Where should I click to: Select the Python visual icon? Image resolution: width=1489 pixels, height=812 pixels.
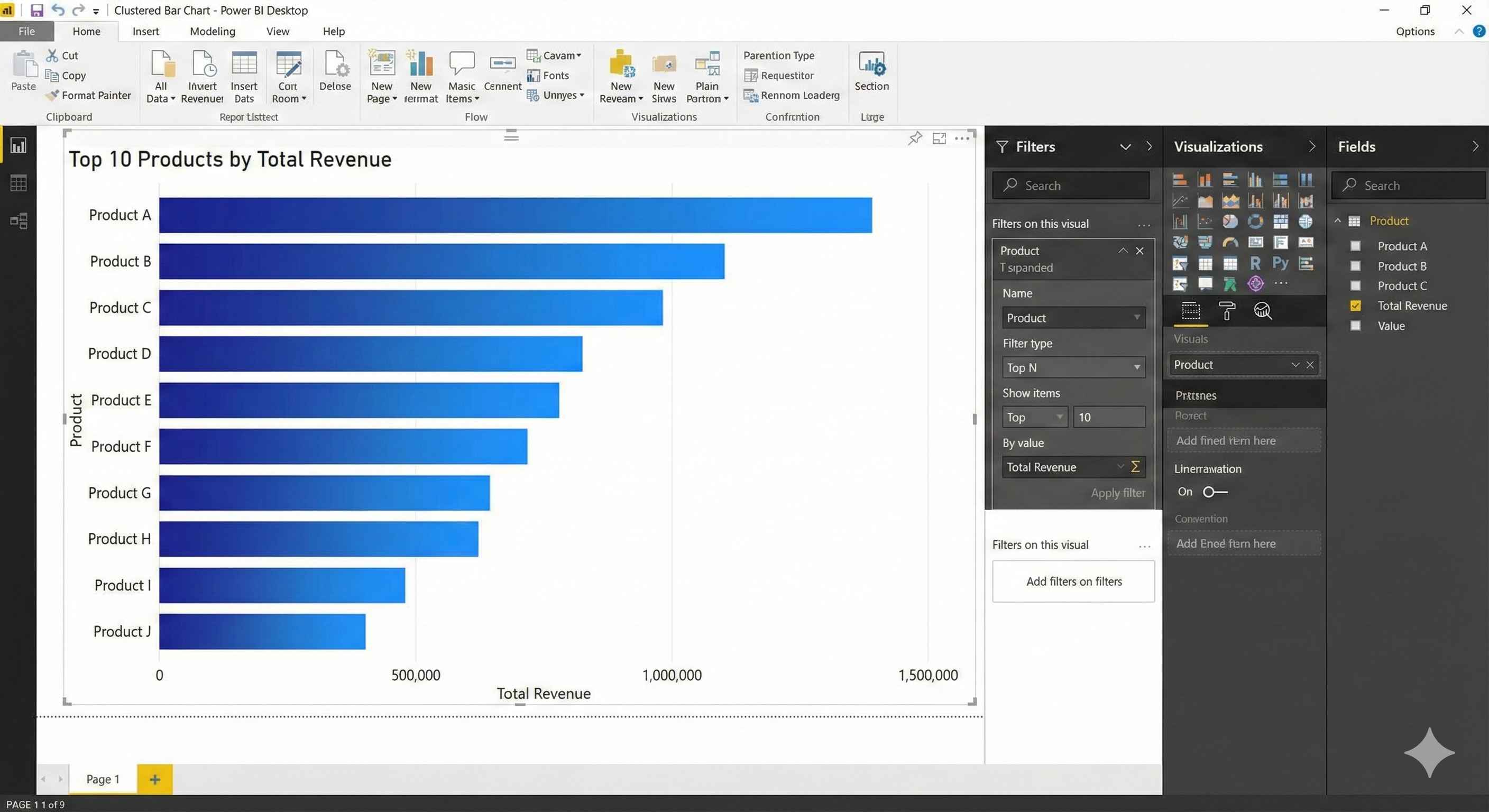1280,263
